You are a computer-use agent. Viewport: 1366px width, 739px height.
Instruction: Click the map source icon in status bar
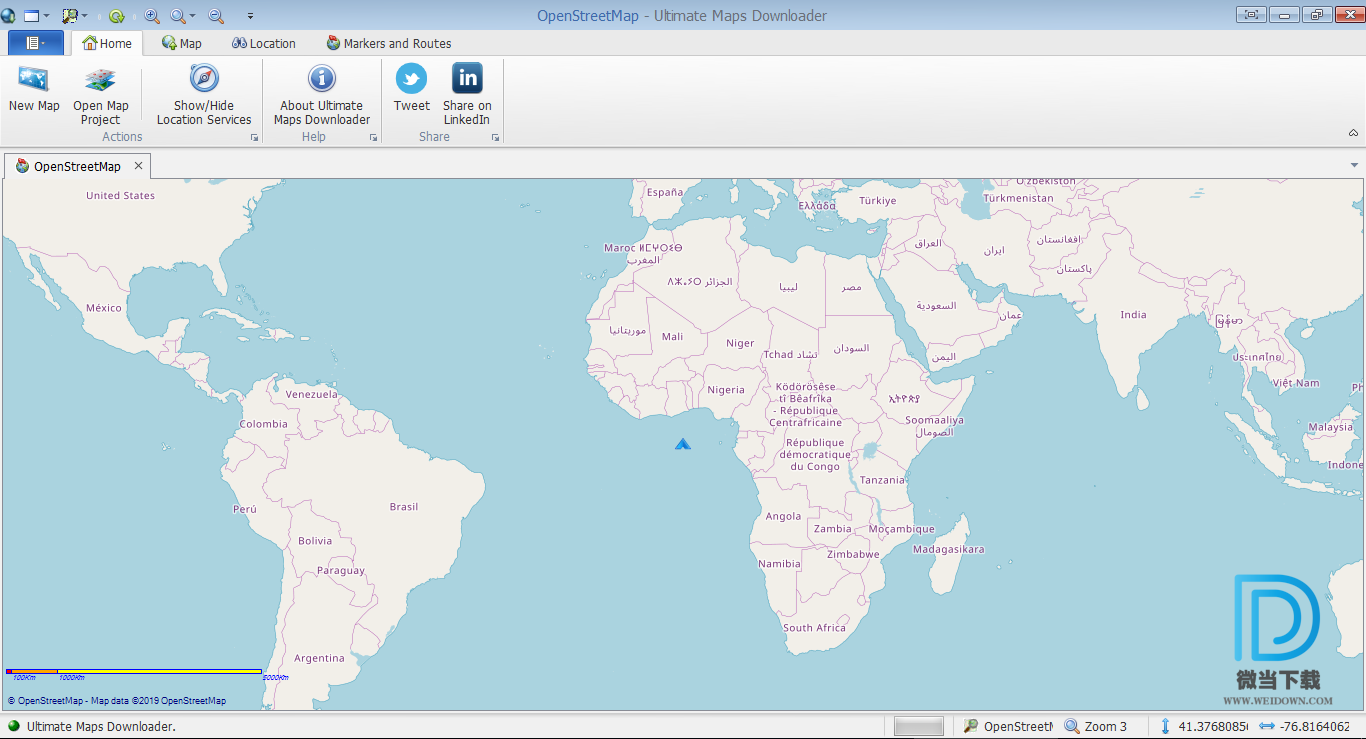971,726
